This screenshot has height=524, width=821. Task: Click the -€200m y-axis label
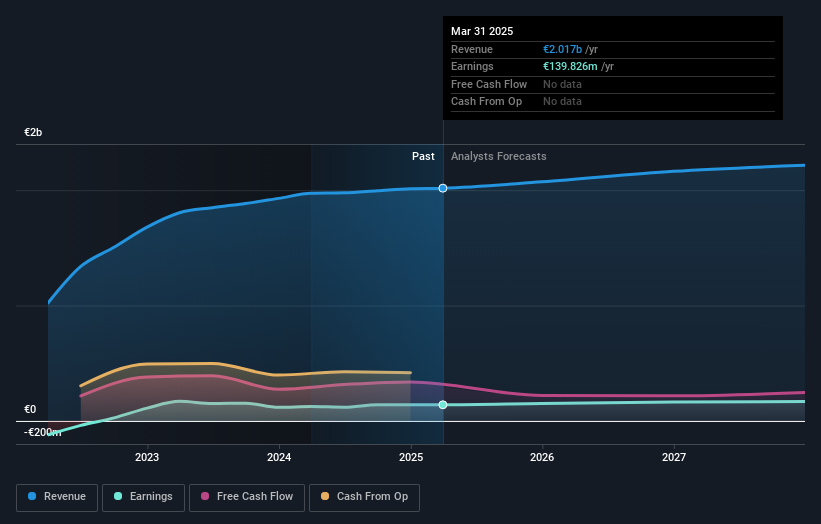tap(42, 432)
